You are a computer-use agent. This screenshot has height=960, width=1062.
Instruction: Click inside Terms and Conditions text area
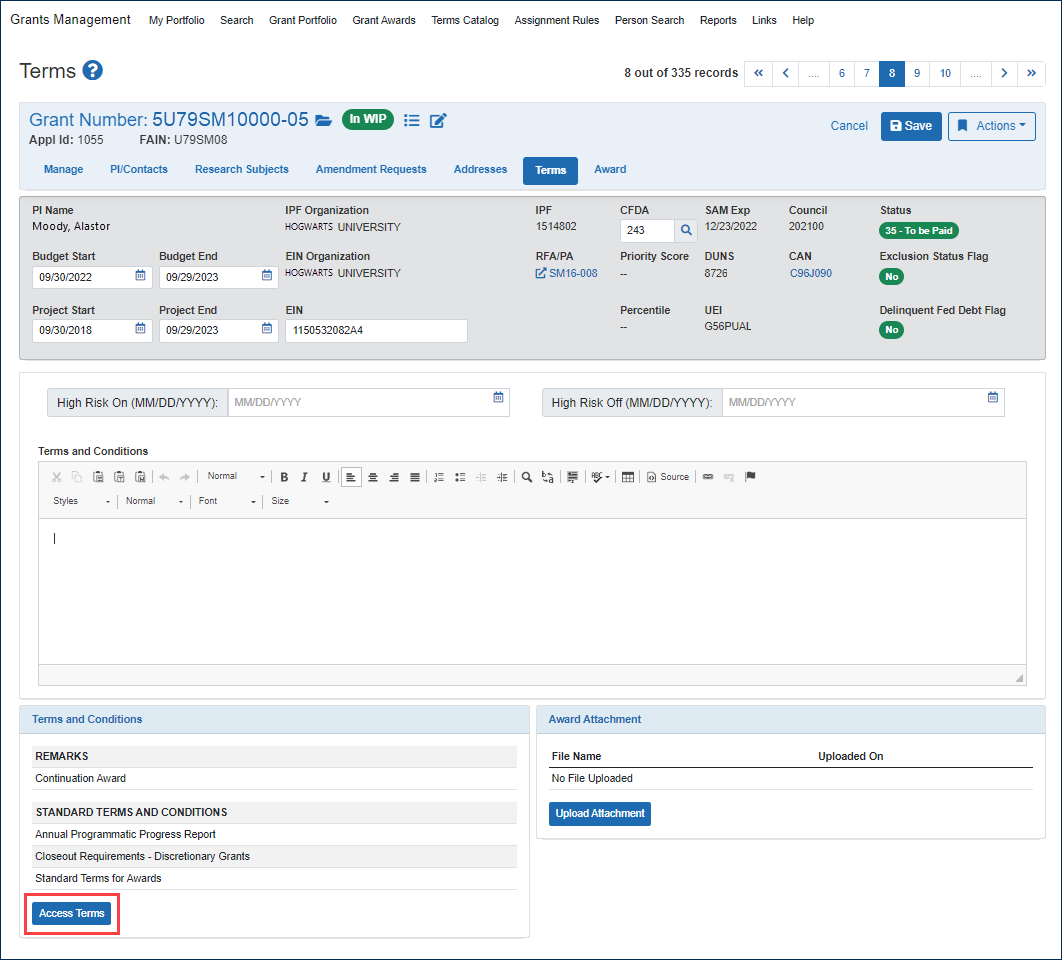point(532,591)
